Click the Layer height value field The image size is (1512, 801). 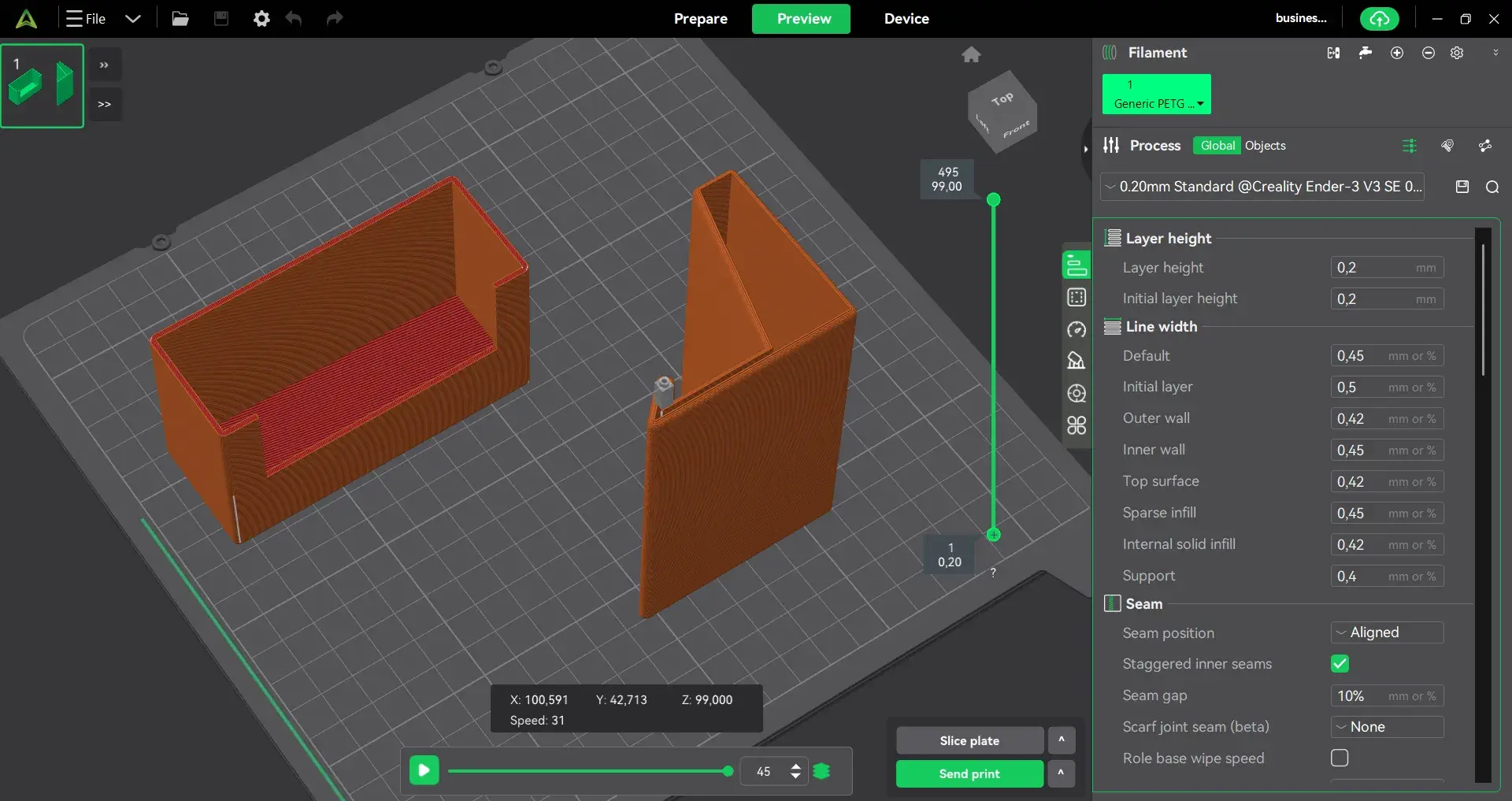pyautogui.click(x=1387, y=268)
